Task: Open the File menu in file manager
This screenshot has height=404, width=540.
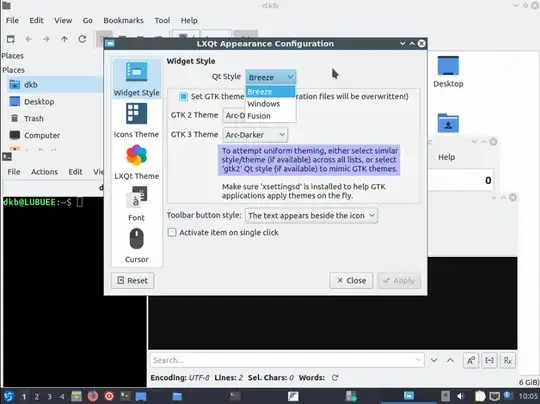Action: pos(12,20)
